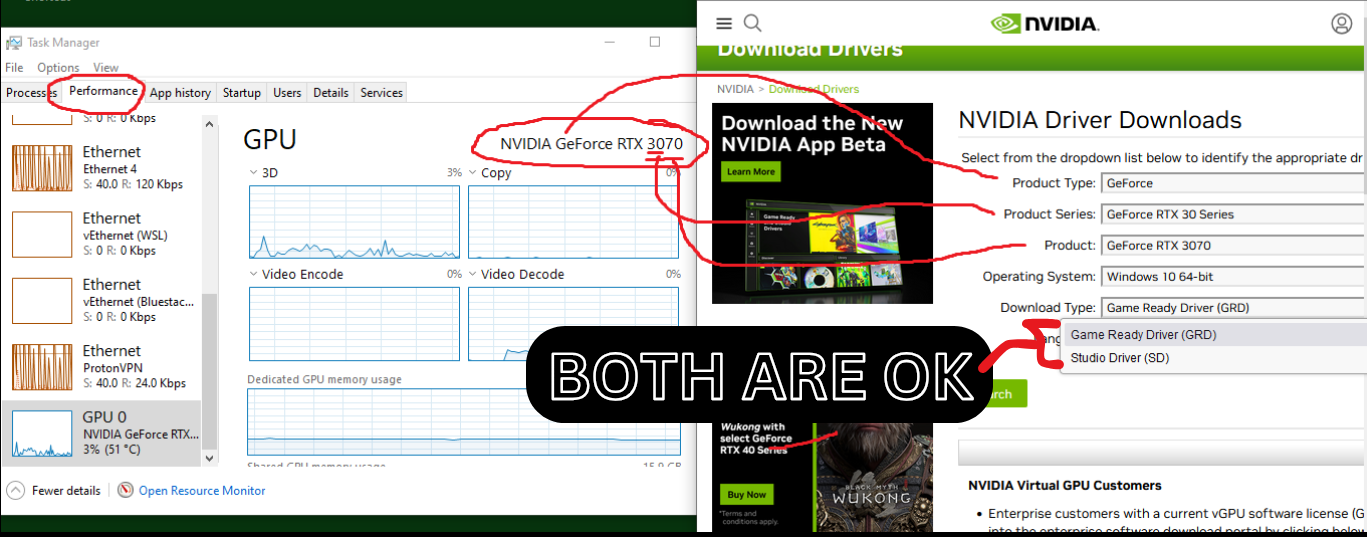The image size is (1367, 537).
Task: Select the vEthernet (Bluestacks) adapter entry
Action: [101, 300]
